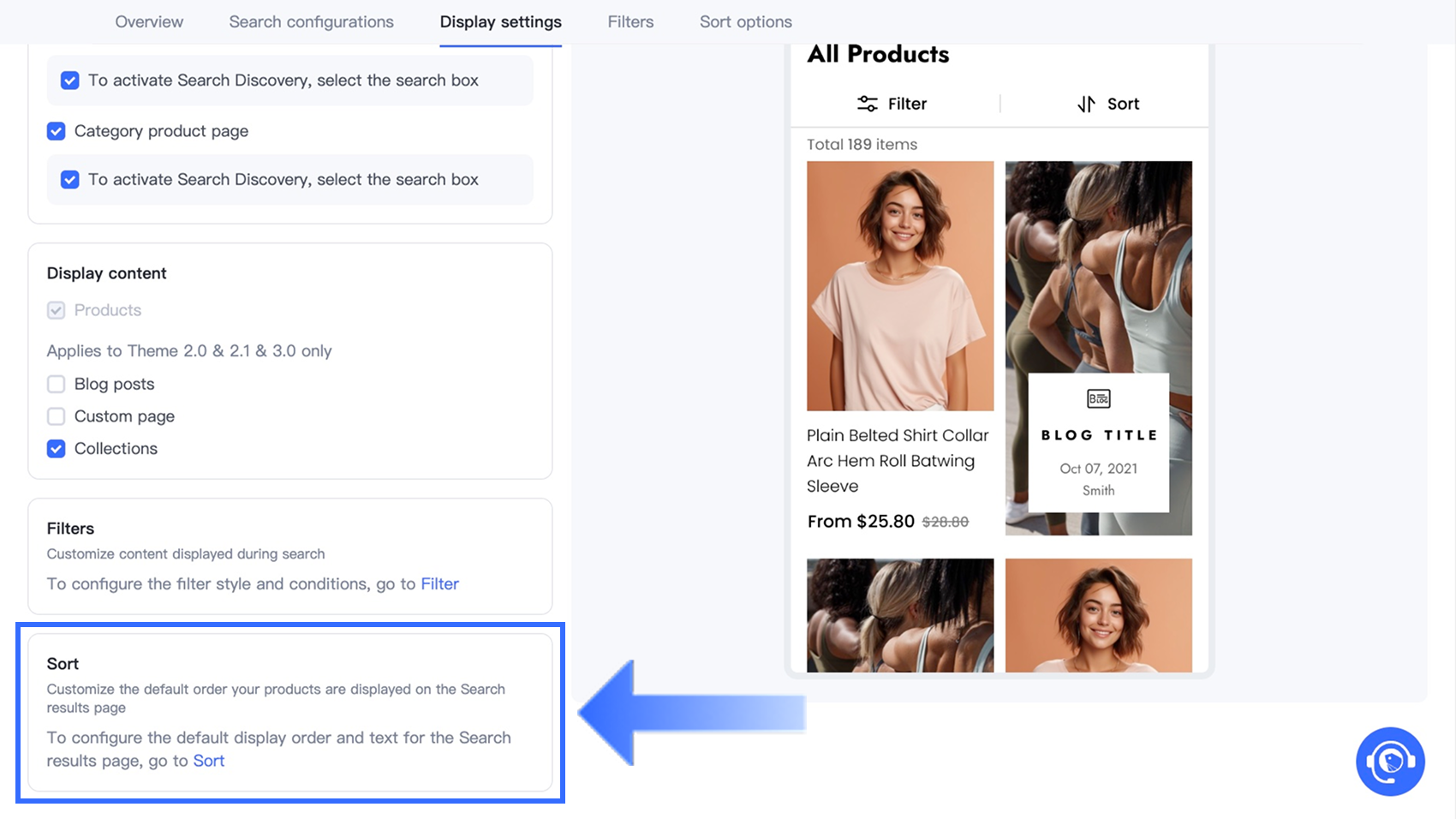Enable the Blog posts checkbox

tap(57, 384)
